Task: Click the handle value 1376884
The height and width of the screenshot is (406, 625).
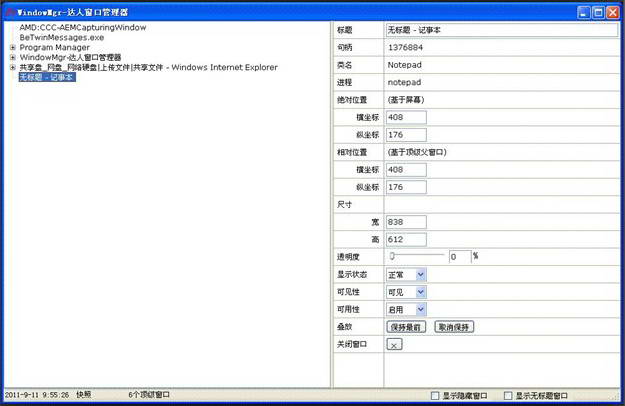Action: click(x=405, y=47)
